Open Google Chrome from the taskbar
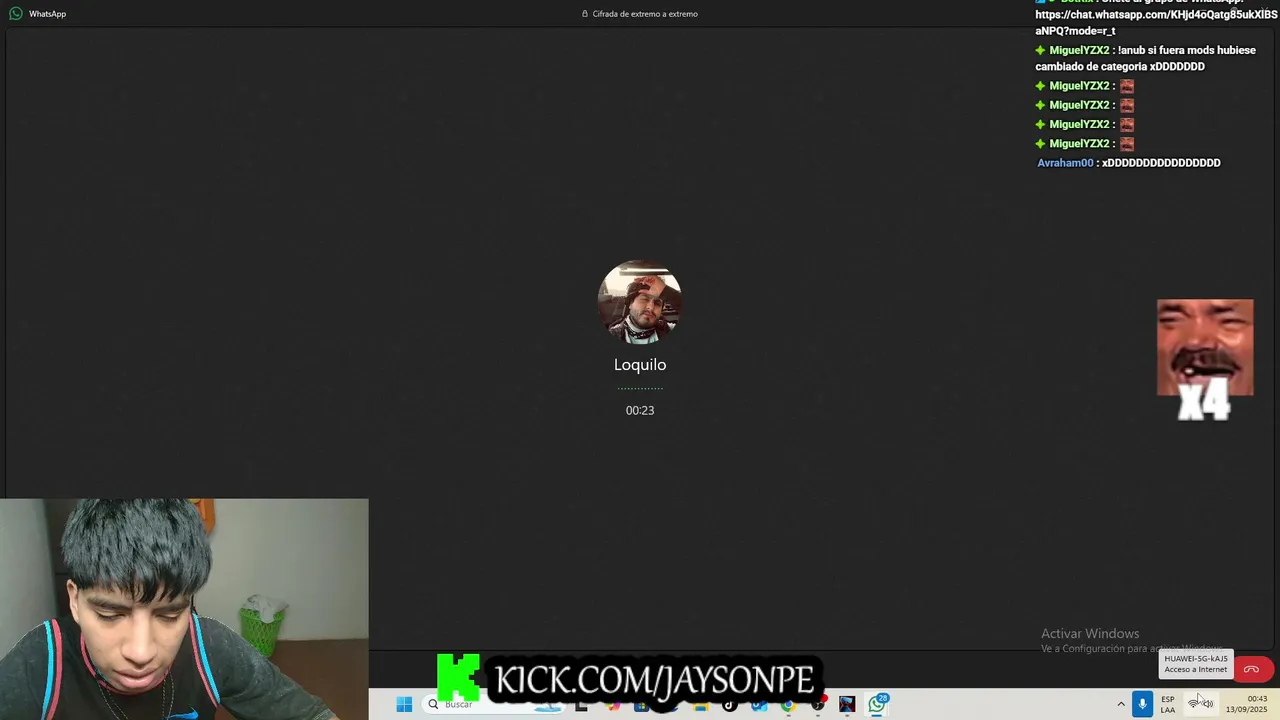This screenshot has width=1280, height=720. pyautogui.click(x=788, y=704)
